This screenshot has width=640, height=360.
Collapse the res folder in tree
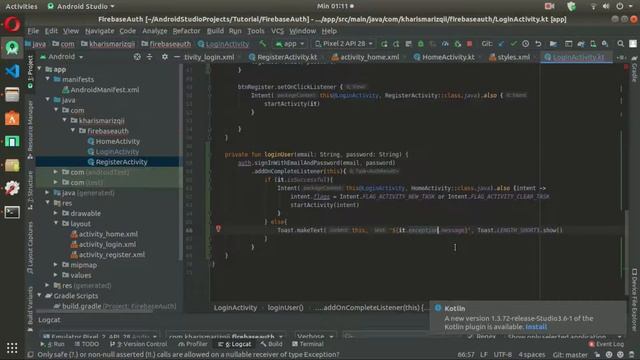tap(48, 203)
